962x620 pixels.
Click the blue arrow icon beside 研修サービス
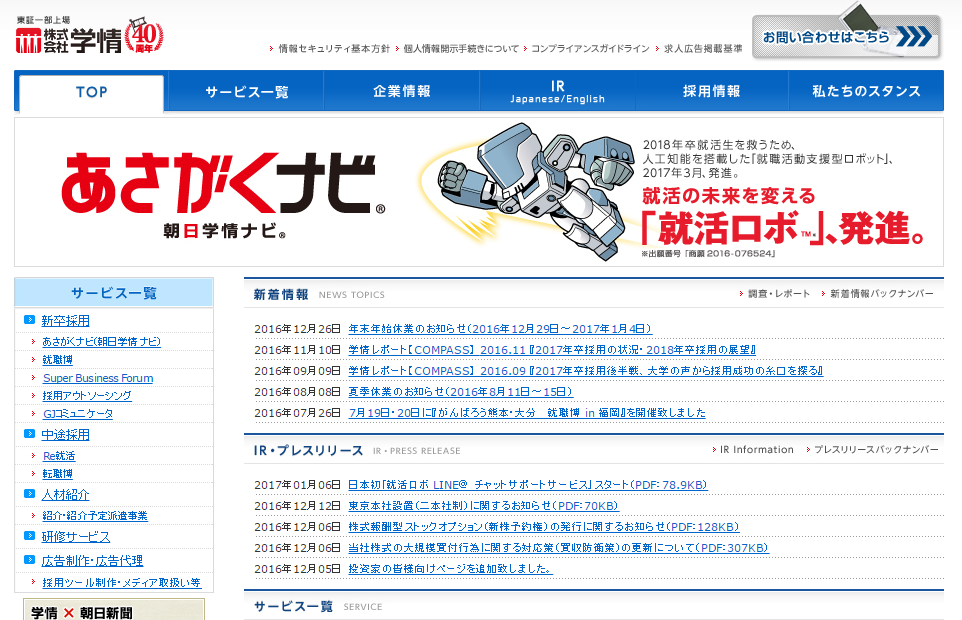coord(29,537)
